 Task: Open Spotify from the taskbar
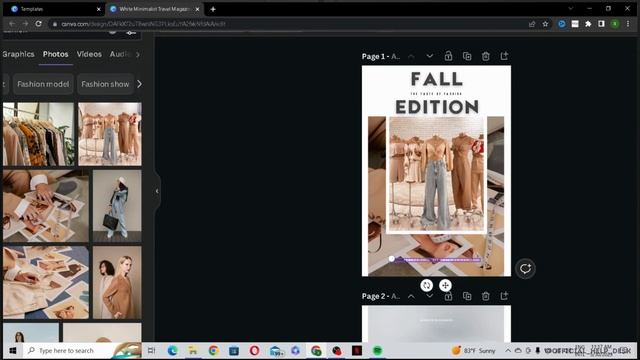click(x=378, y=351)
